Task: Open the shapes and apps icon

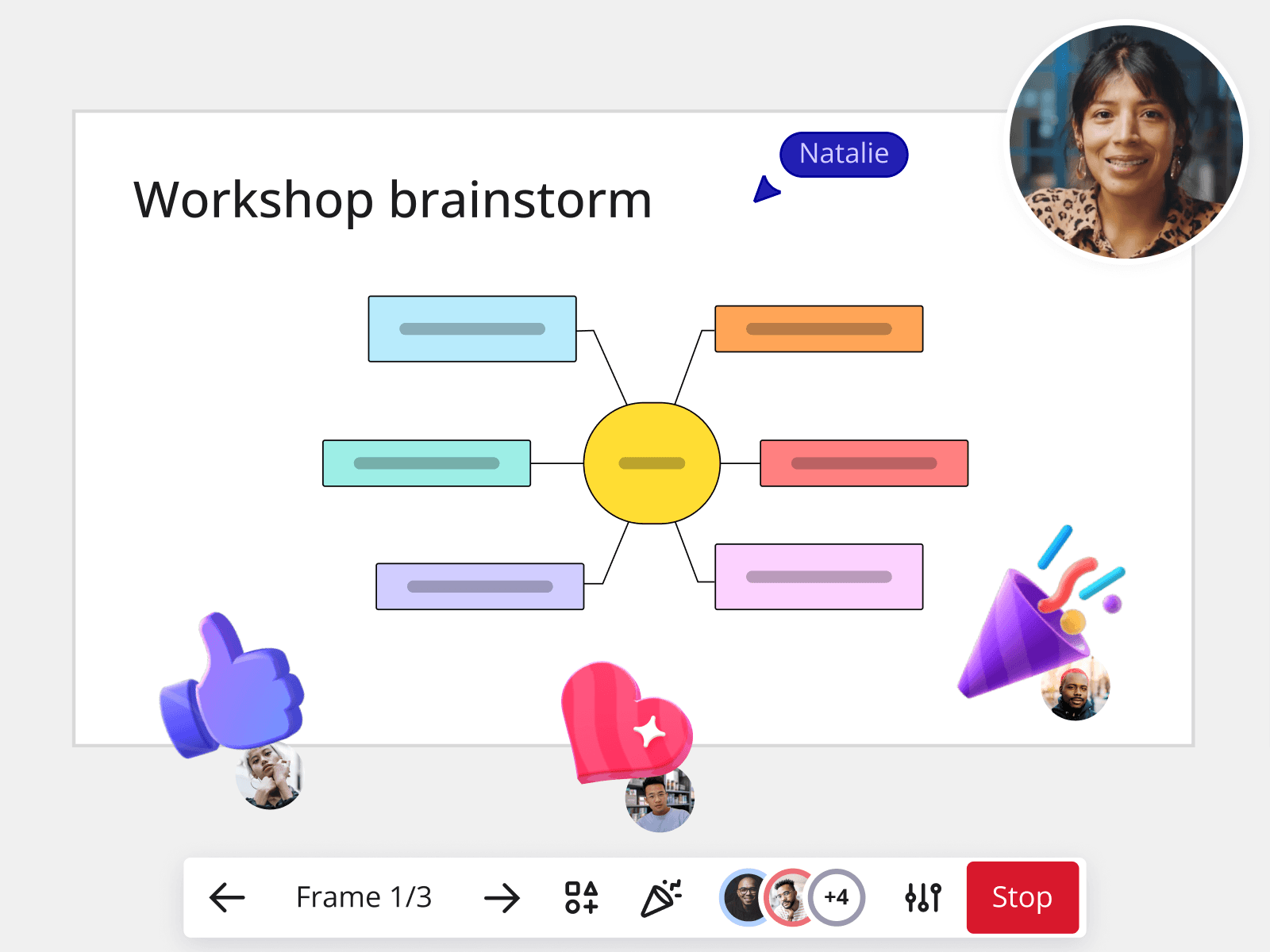Action: point(581,897)
